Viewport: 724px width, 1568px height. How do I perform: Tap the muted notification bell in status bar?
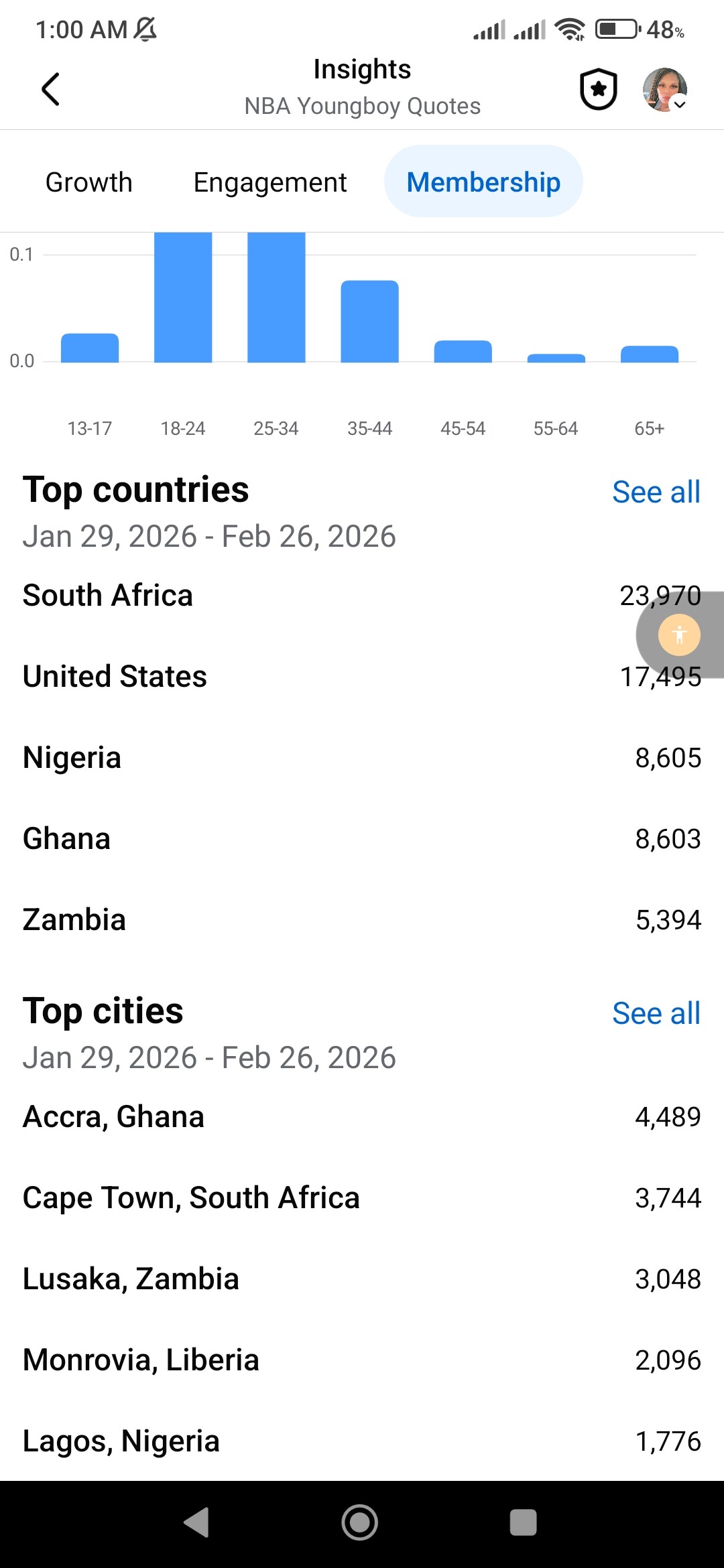tap(145, 29)
